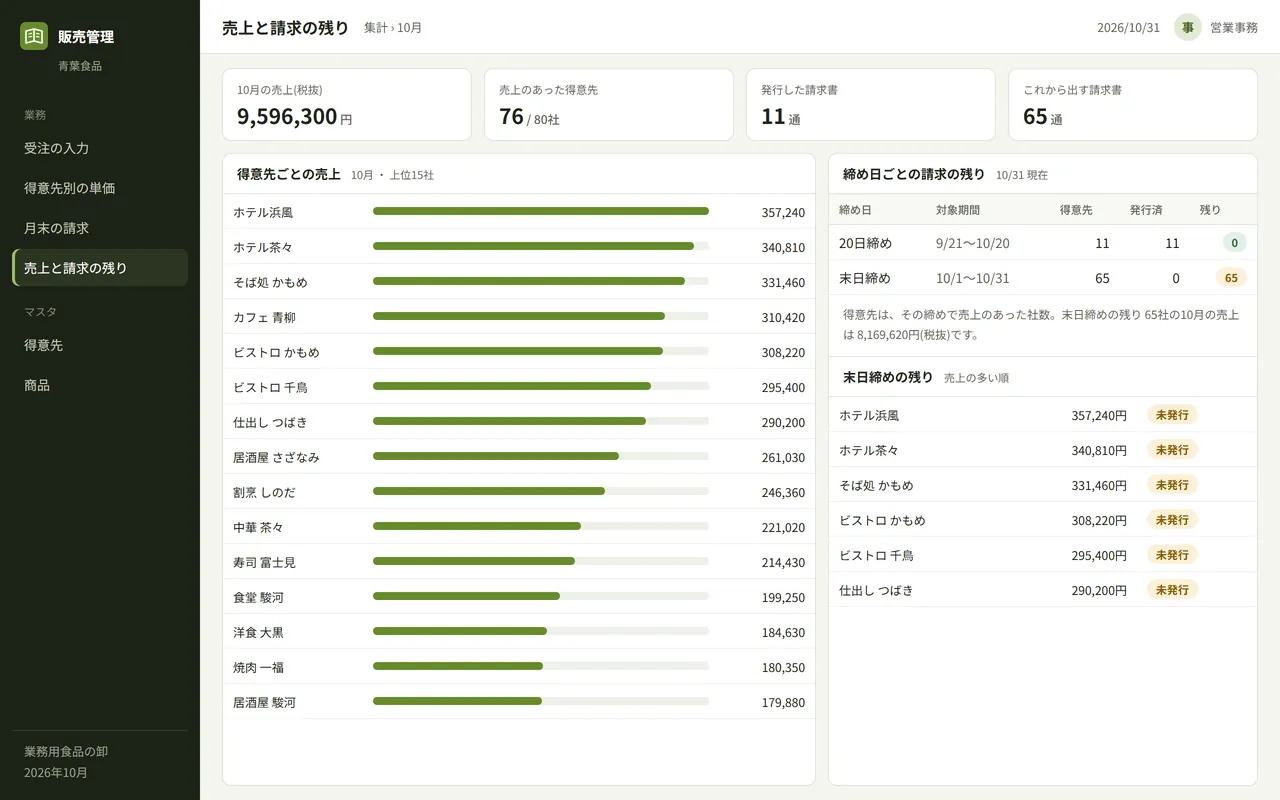Select 売上と請求の残り in sidebar
Viewport: 1280px width, 800px height.
(x=100, y=268)
